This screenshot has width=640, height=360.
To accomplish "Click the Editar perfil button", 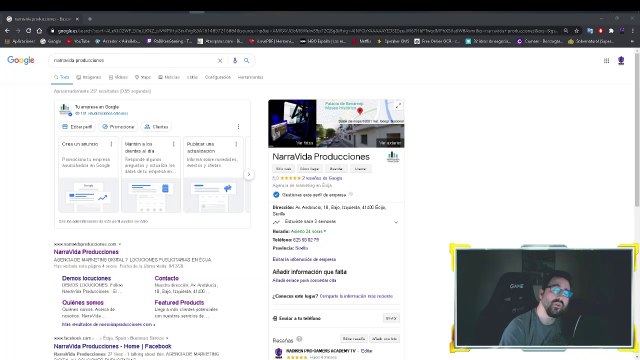I will [x=77, y=127].
